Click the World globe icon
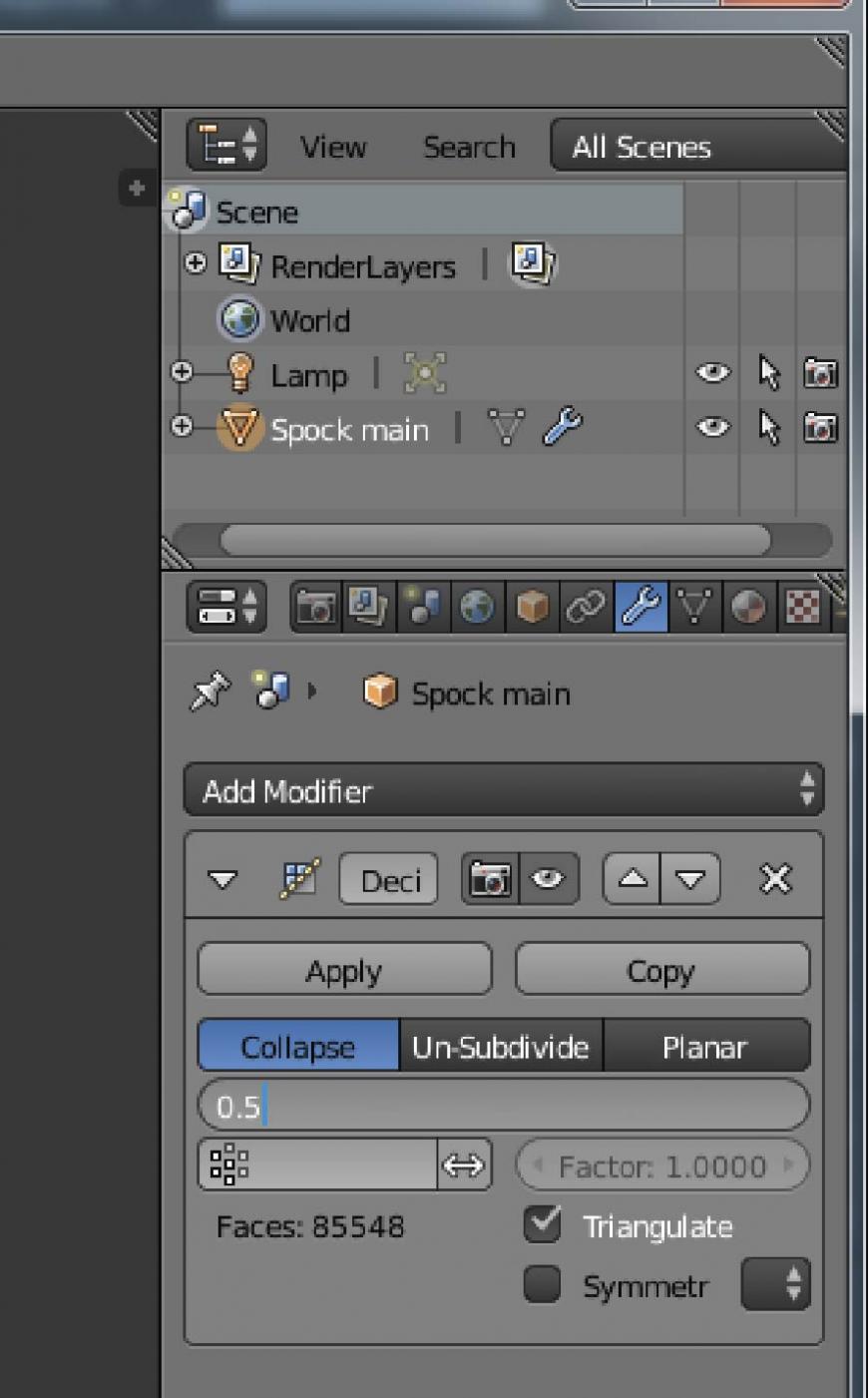Viewport: 868px width, 1398px height. (239, 319)
